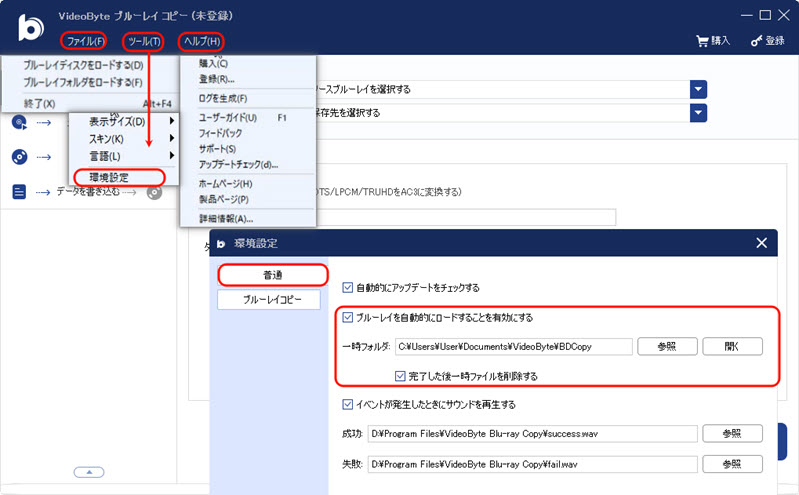Click the second blue disc step icon

pos(19,157)
